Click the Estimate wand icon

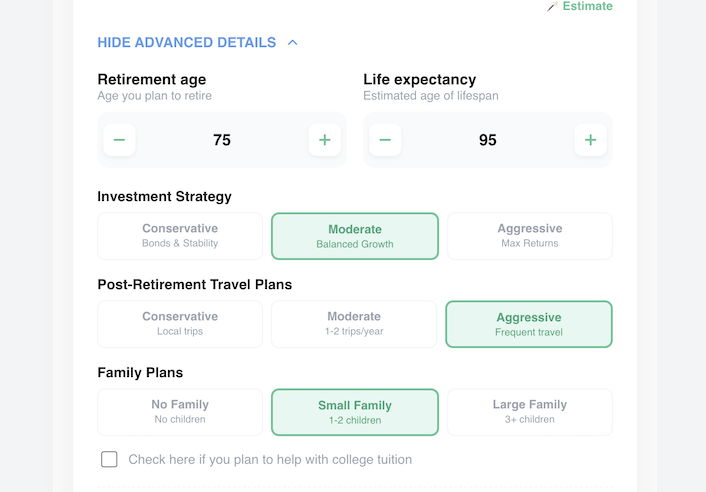[552, 7]
